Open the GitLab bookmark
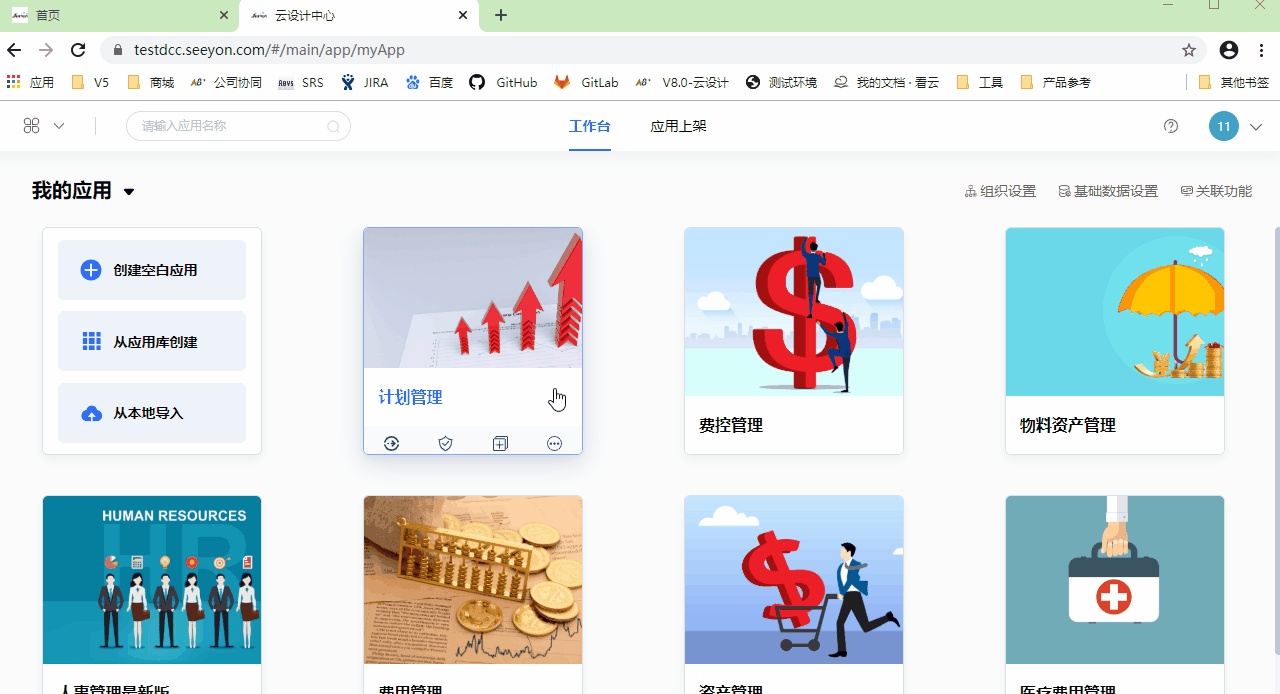The height and width of the screenshot is (694, 1280). click(x=588, y=82)
